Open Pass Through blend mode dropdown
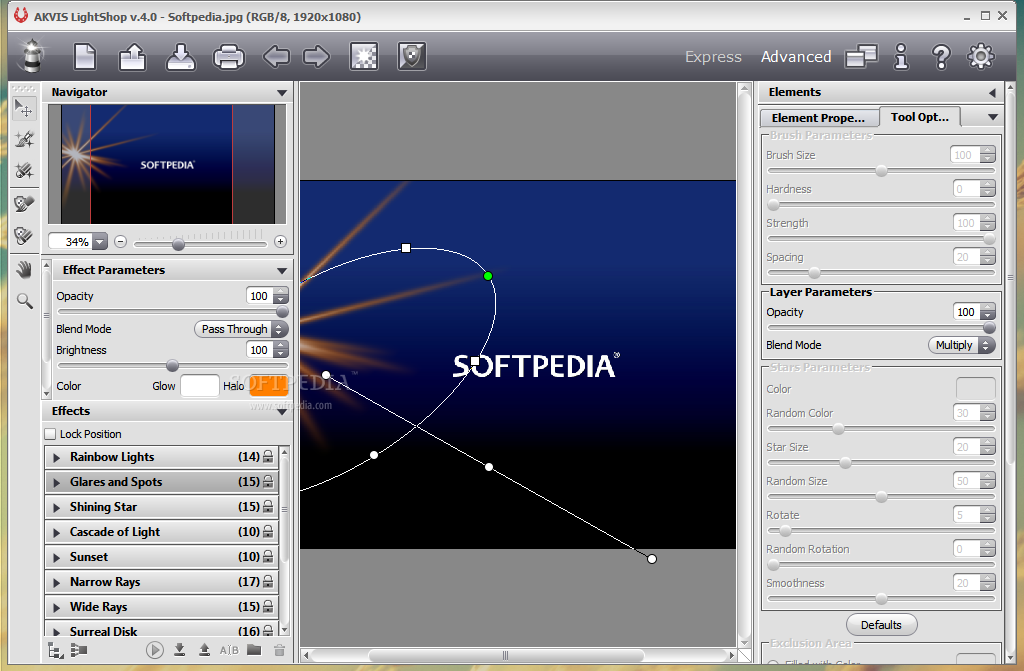The height and width of the screenshot is (671, 1024). [x=241, y=329]
